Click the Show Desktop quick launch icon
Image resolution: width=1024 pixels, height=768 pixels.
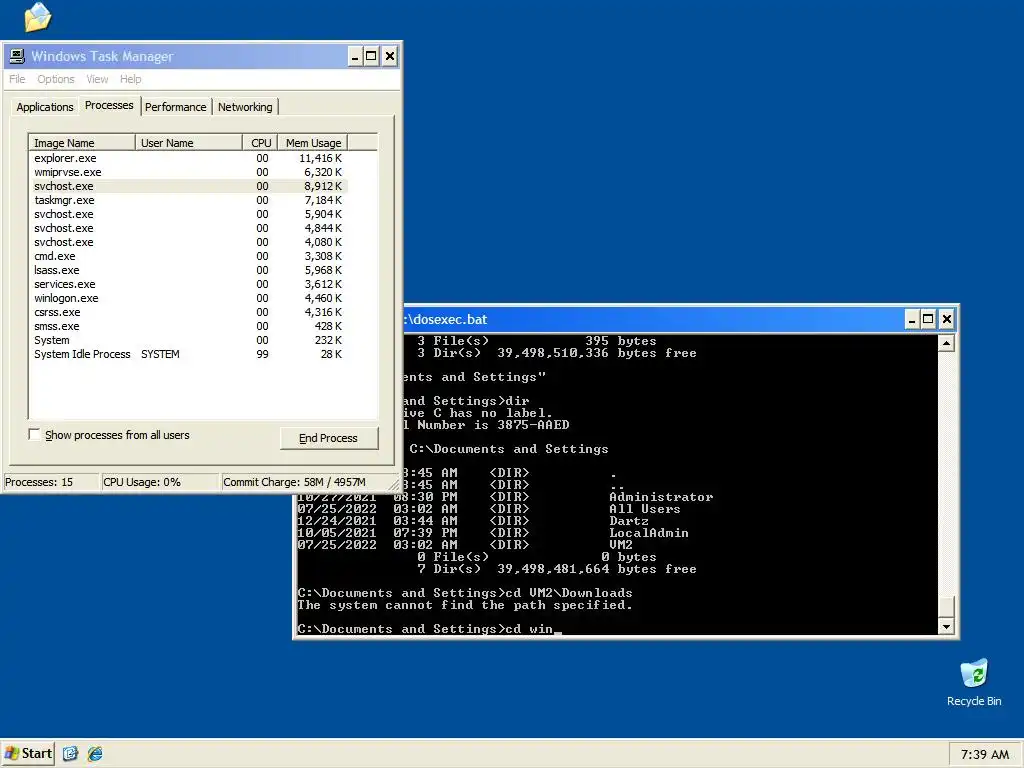(x=71, y=754)
